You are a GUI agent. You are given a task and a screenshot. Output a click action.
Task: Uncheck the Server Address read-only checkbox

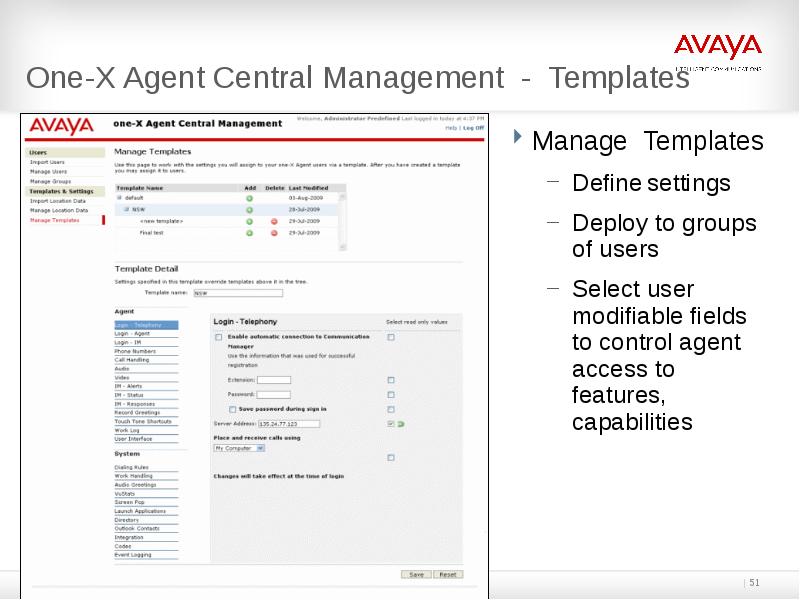point(391,424)
